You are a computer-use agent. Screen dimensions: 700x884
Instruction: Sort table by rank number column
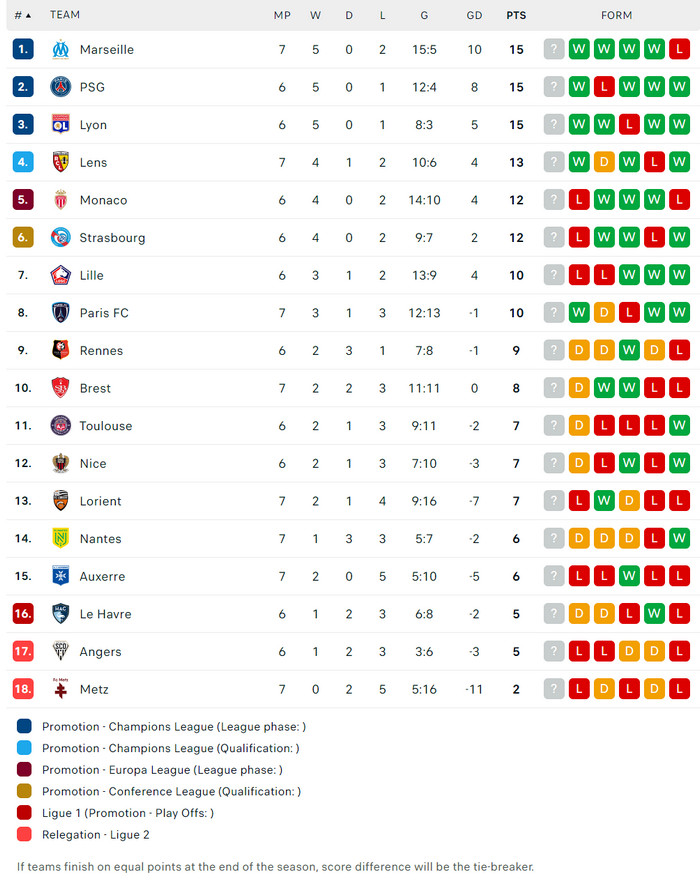22,15
